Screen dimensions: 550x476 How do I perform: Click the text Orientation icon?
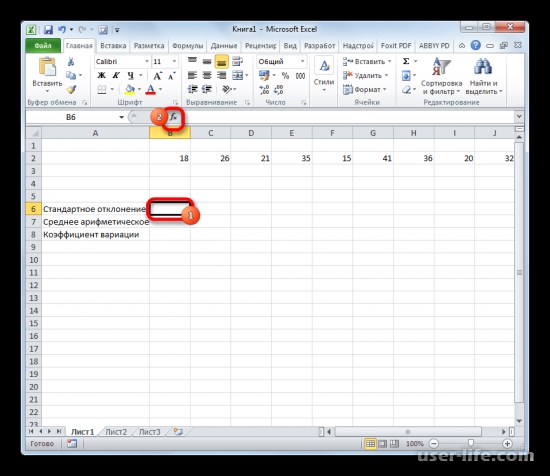pos(227,89)
